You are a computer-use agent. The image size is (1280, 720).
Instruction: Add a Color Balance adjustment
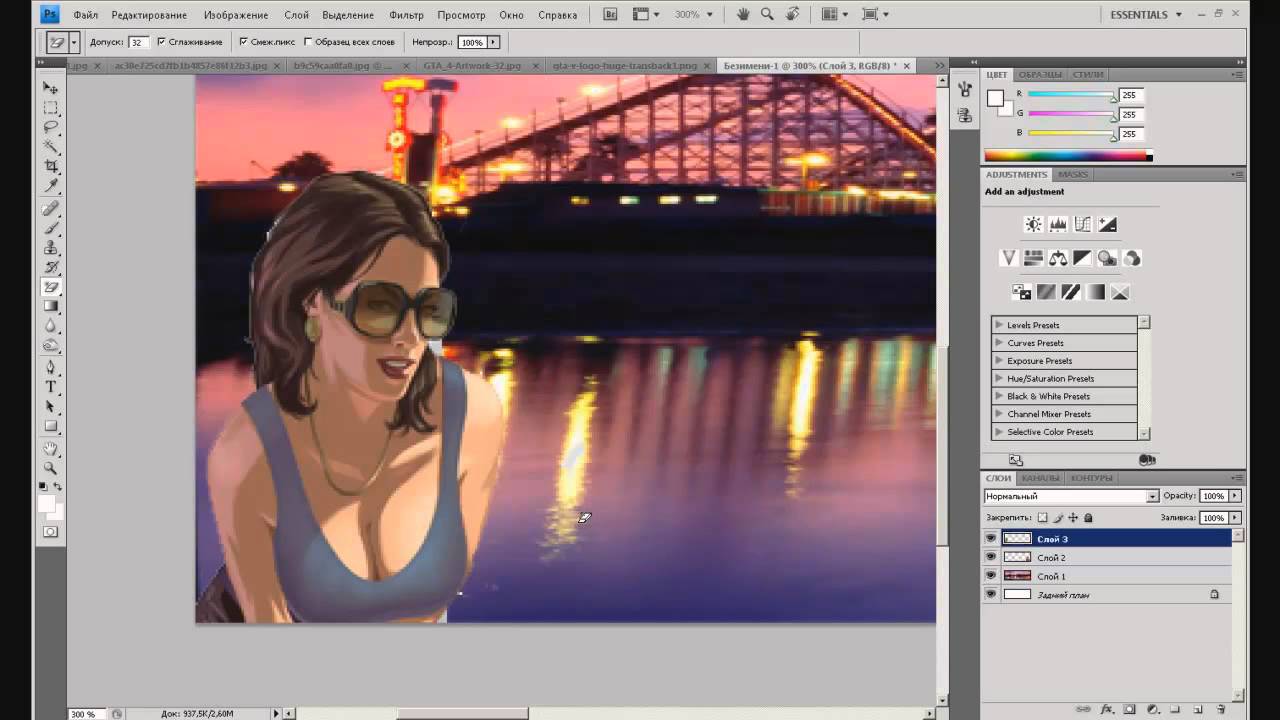tap(1058, 258)
